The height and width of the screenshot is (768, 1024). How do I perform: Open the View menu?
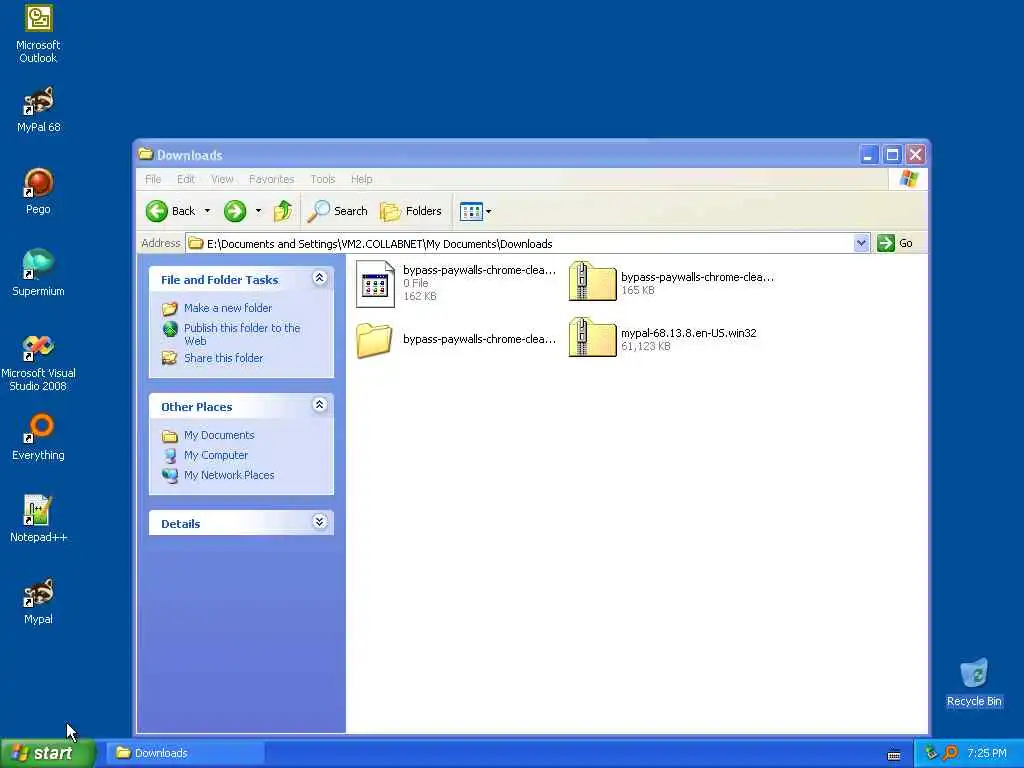[x=222, y=179]
